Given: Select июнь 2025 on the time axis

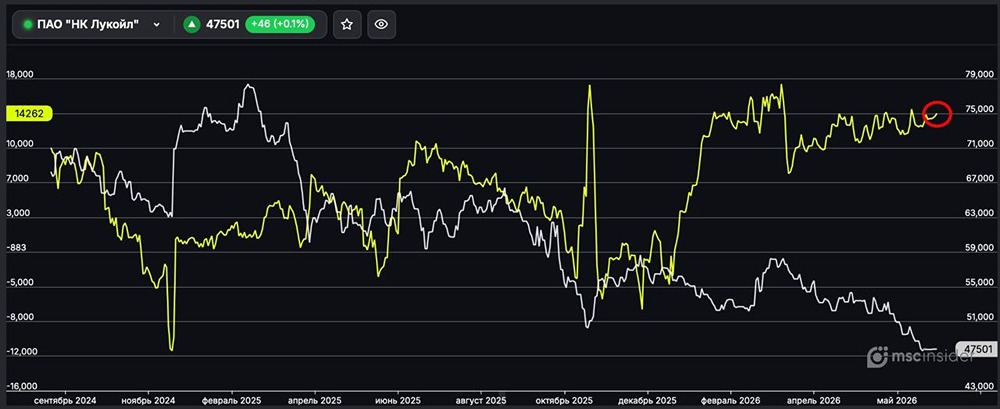Looking at the screenshot, I should click(x=398, y=401).
